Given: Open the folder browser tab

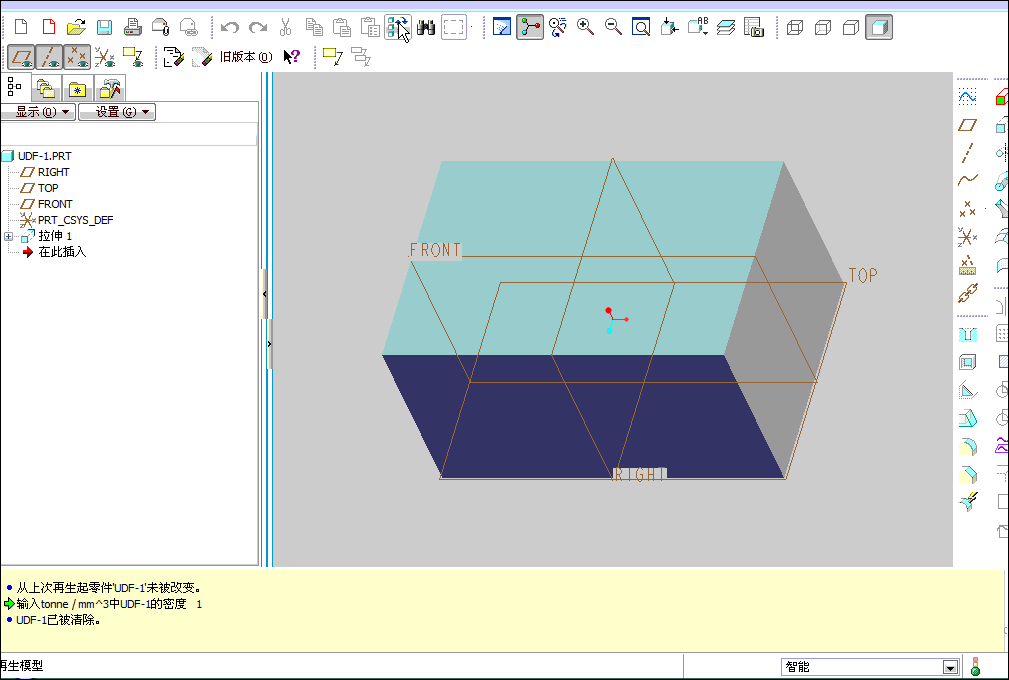Looking at the screenshot, I should click(x=46, y=88).
